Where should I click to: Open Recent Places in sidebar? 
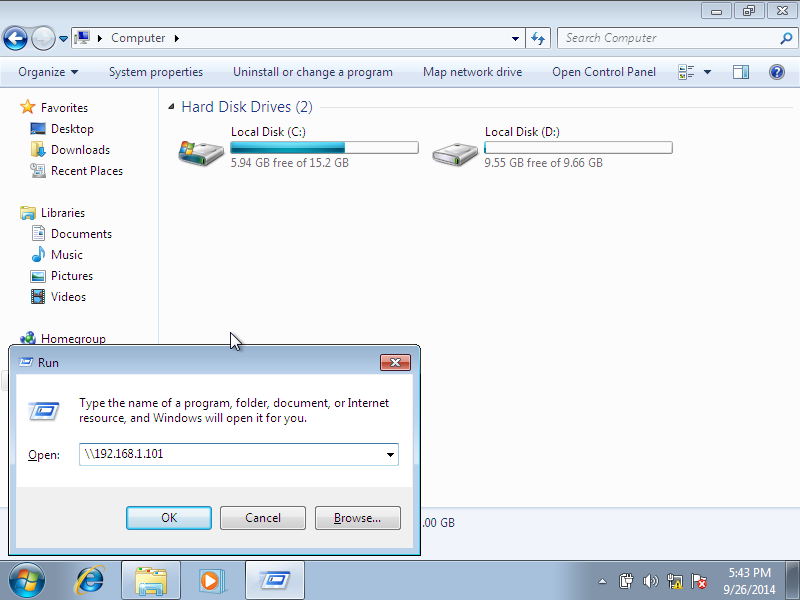click(x=87, y=171)
